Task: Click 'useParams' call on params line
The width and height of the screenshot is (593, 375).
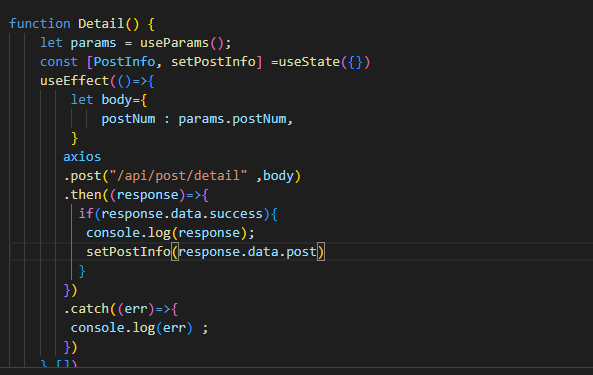Action: pyautogui.click(x=174, y=43)
